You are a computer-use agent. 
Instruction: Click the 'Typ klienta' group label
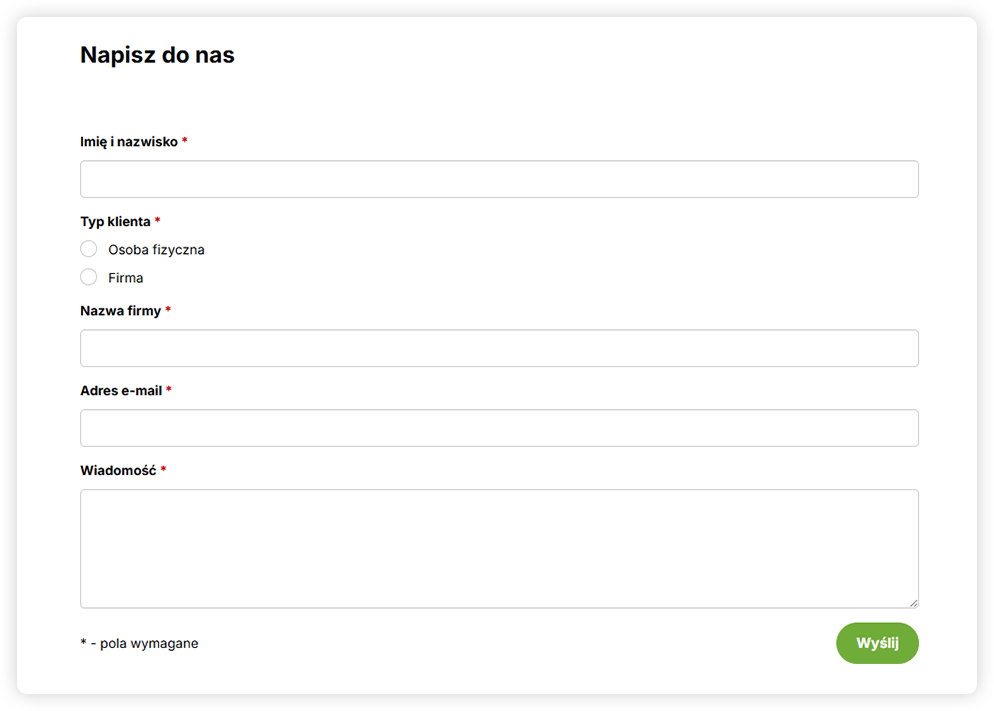click(x=115, y=222)
